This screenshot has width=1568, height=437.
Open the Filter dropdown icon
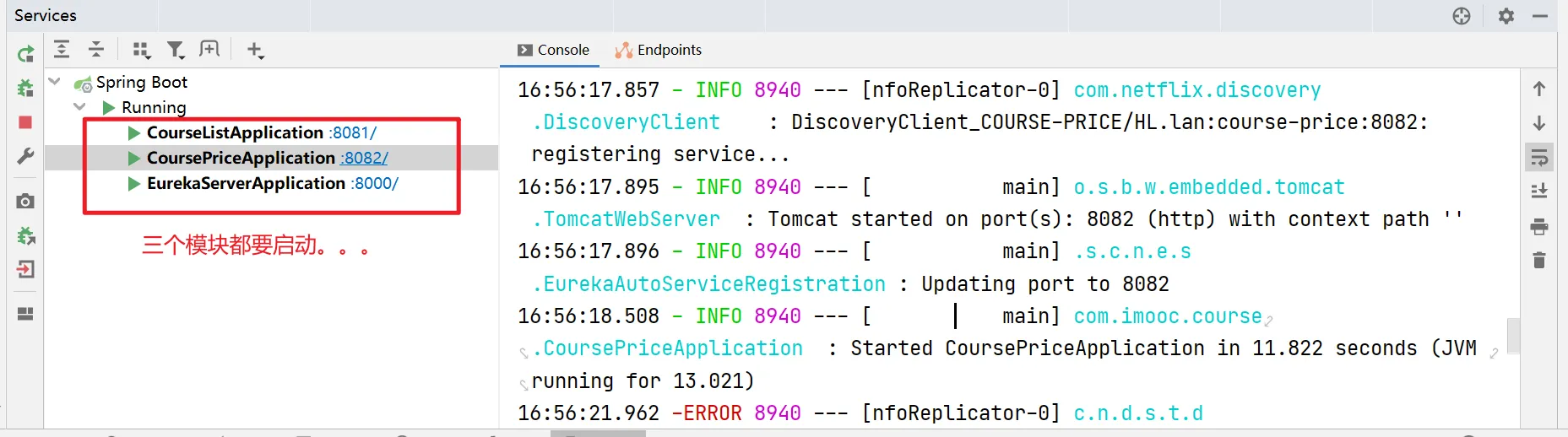click(x=175, y=51)
